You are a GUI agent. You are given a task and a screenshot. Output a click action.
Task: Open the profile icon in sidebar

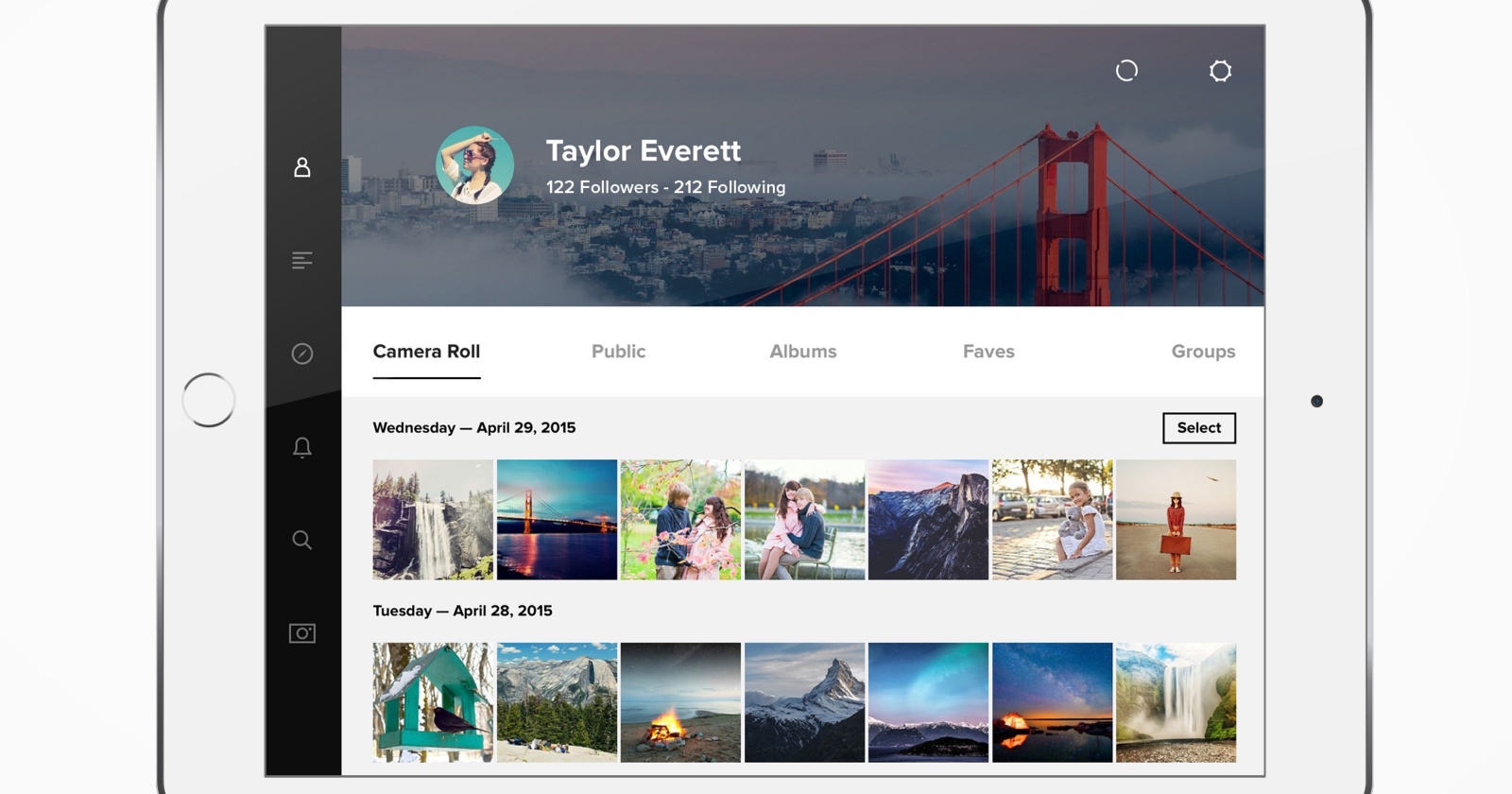(x=302, y=167)
